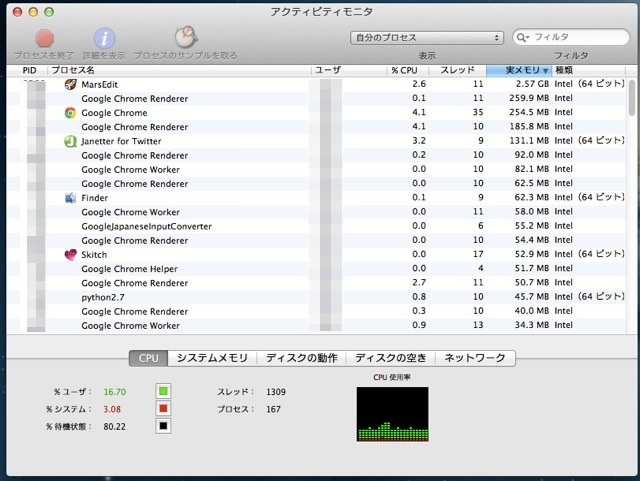Click the 2.7 % CPU value
The height and width of the screenshot is (481, 640).
(419, 283)
